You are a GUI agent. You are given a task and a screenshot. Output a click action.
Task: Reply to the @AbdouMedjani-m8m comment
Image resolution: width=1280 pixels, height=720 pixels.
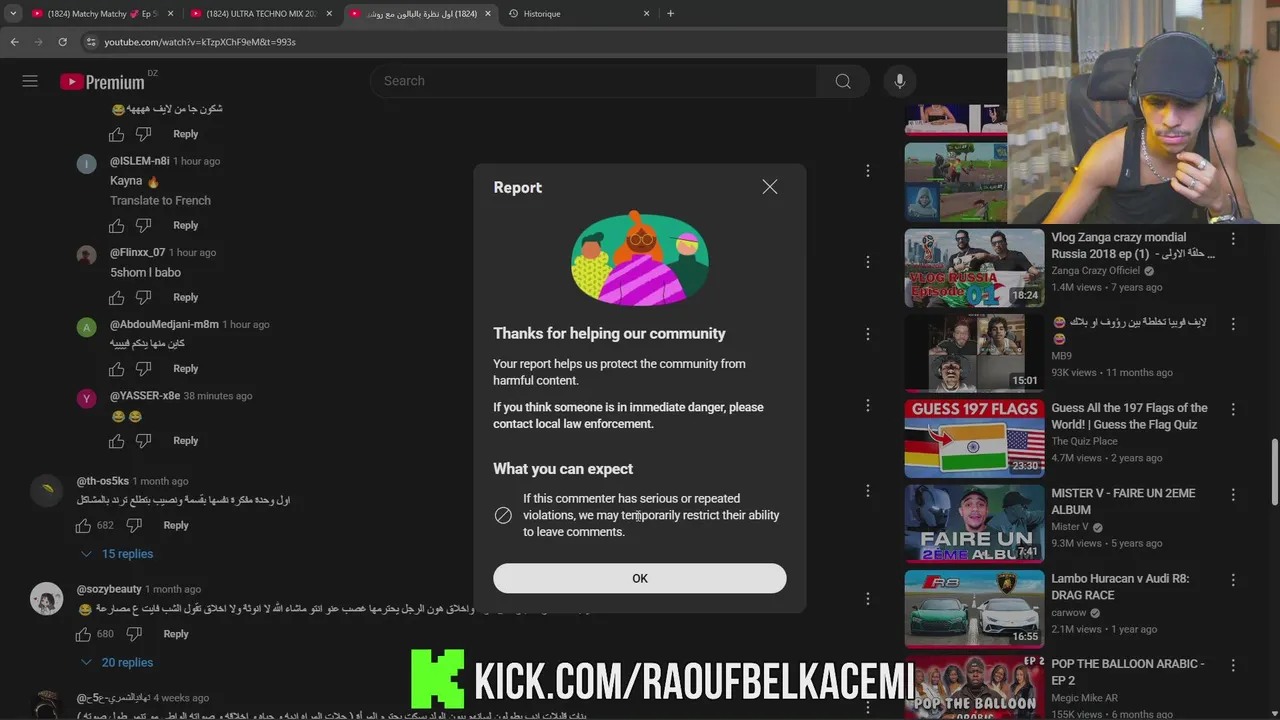tap(186, 369)
